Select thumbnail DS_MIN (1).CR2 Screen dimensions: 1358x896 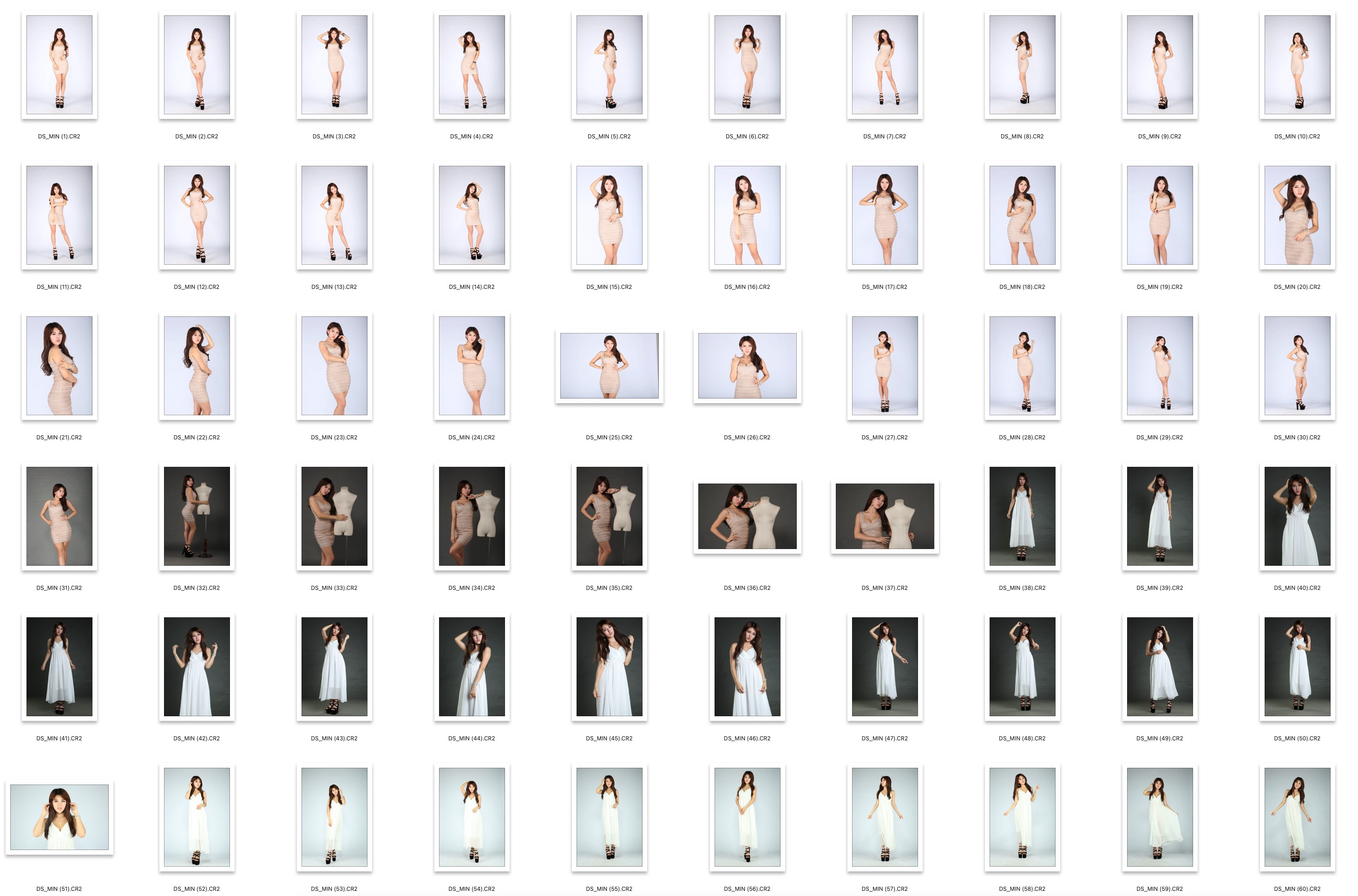[59, 65]
